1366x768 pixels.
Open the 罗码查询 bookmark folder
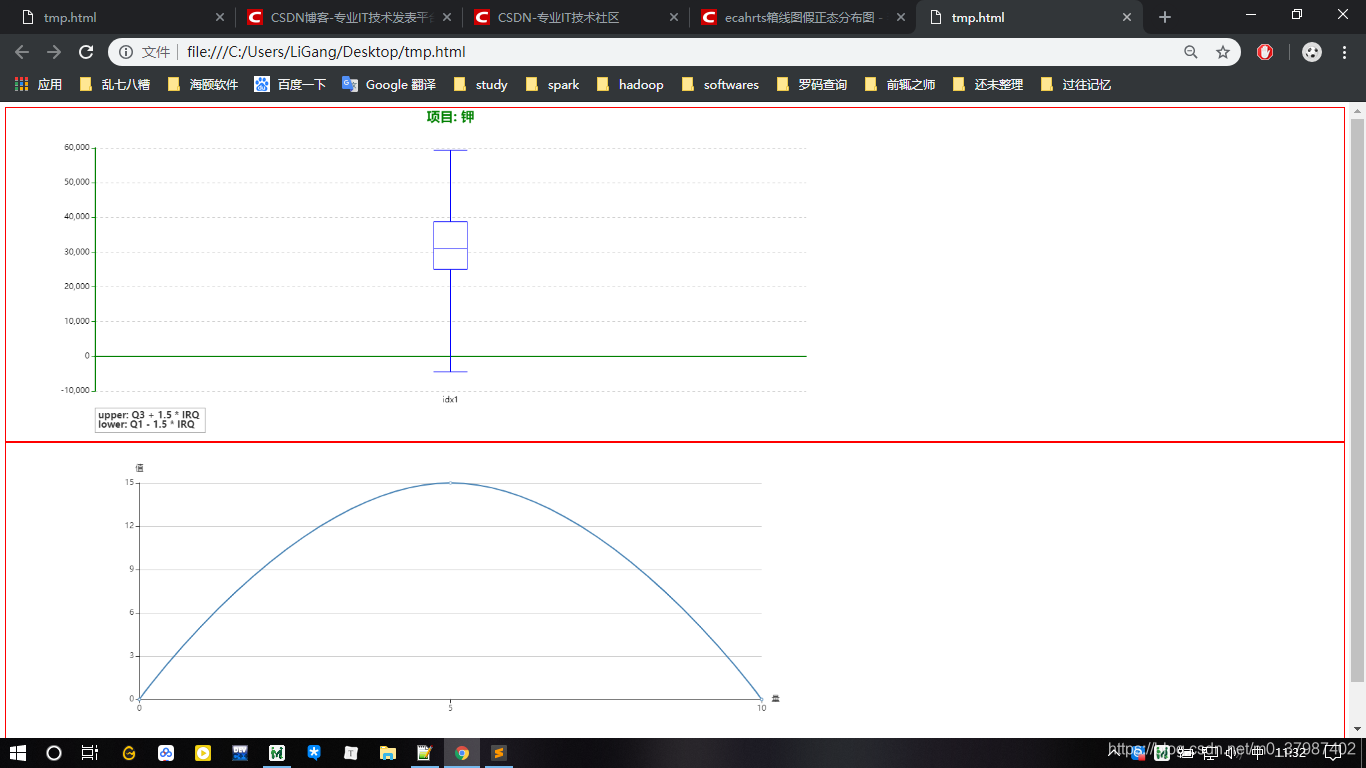811,84
